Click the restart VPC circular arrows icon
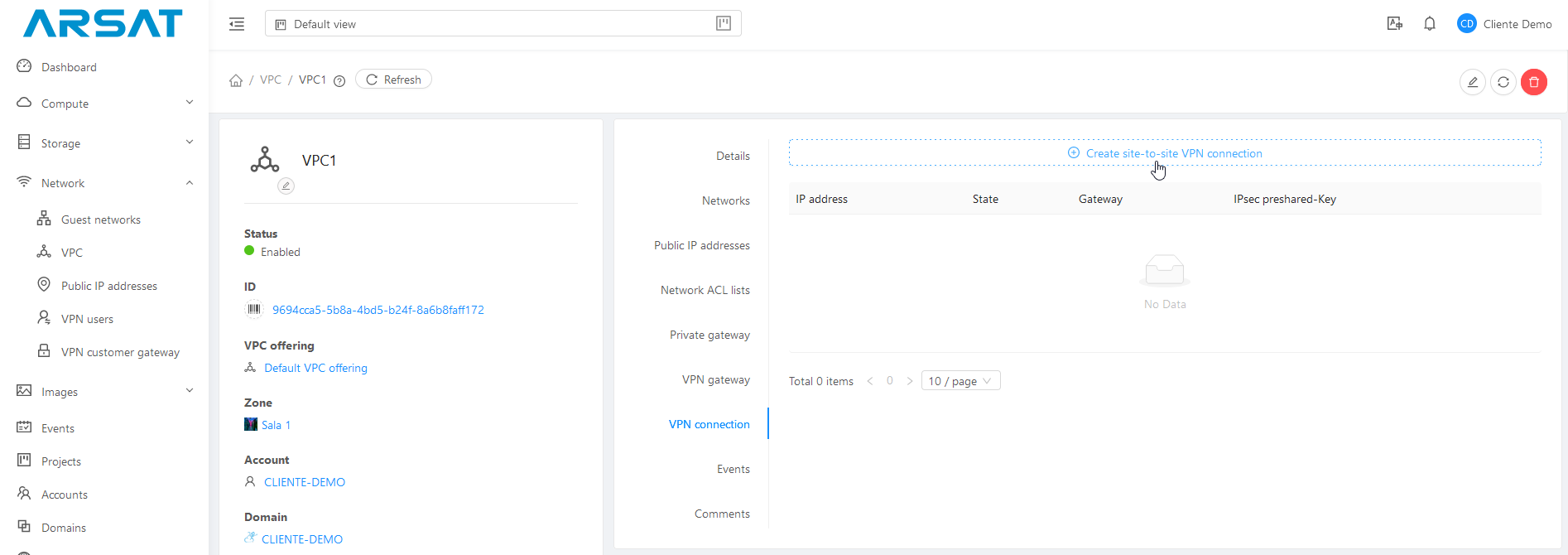Image resolution: width=1568 pixels, height=555 pixels. click(1503, 82)
